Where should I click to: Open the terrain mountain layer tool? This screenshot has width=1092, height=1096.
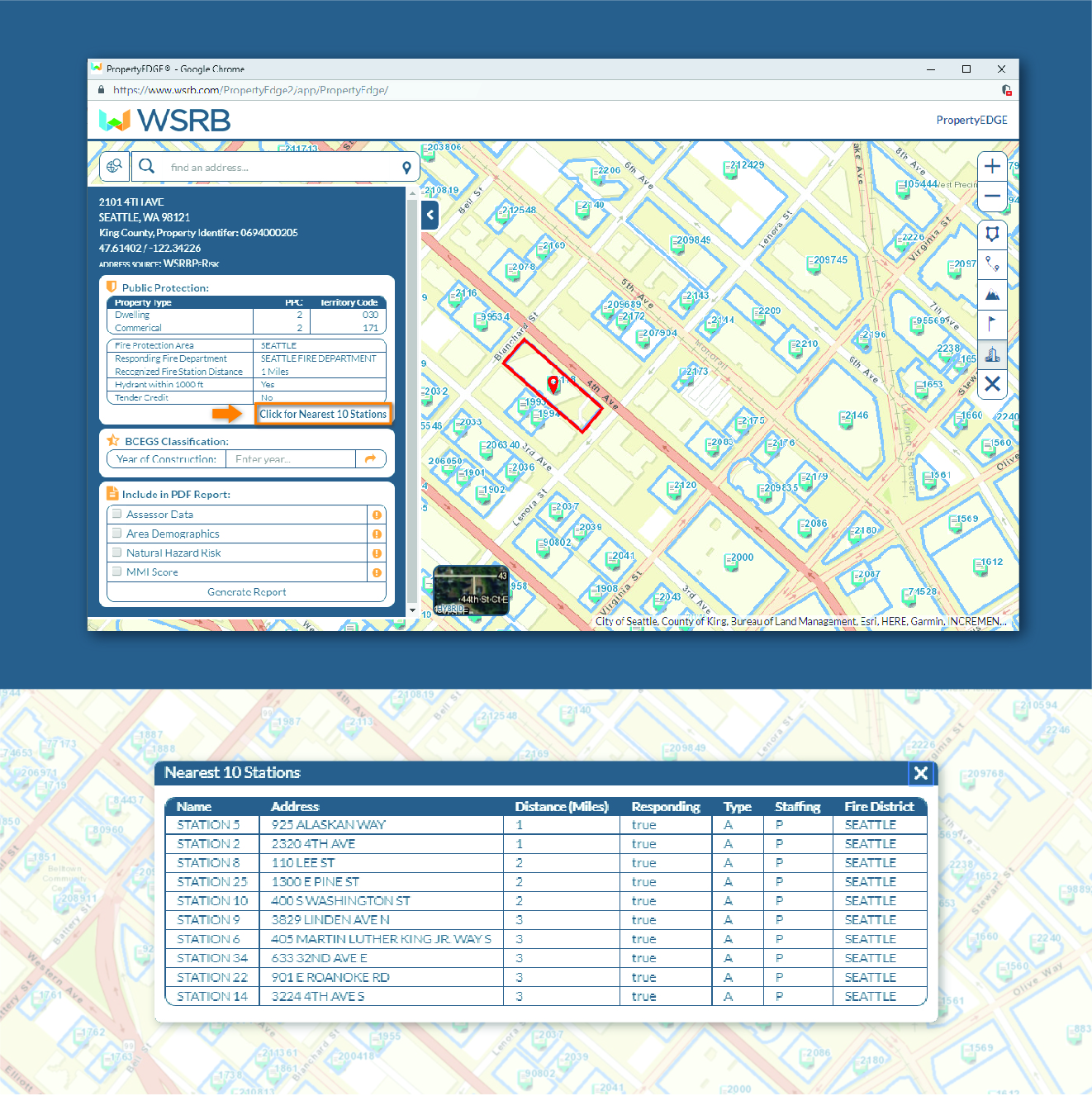pyautogui.click(x=992, y=295)
